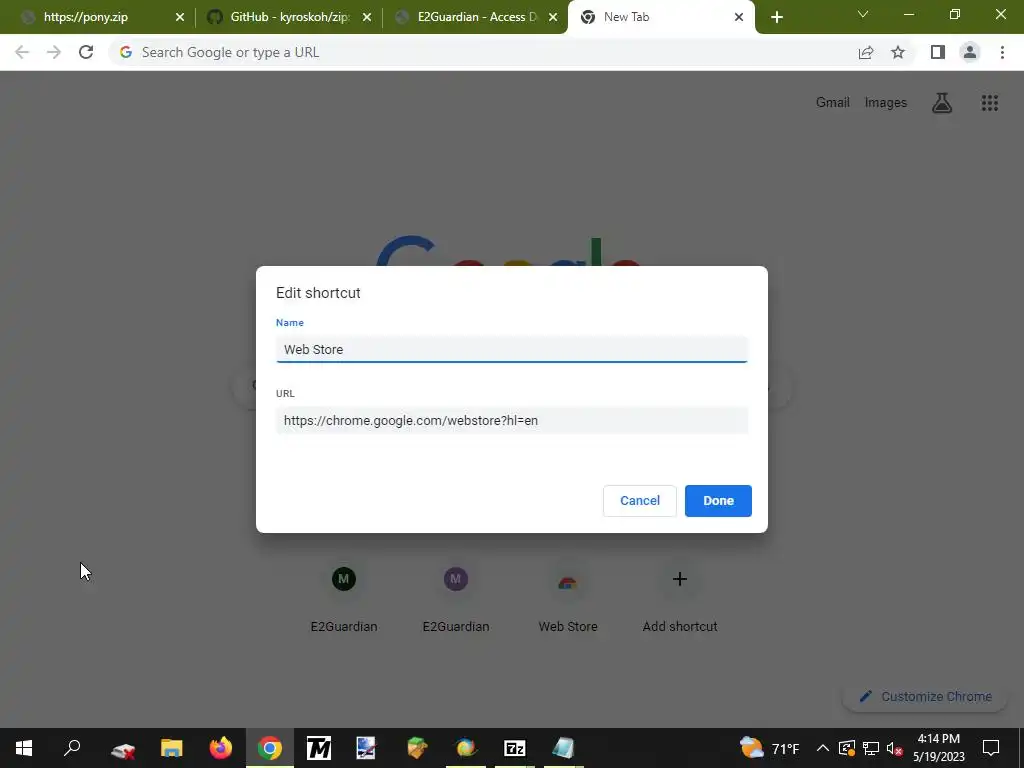The width and height of the screenshot is (1024, 768).
Task: Open the 7-Zip taskbar icon
Action: (515, 748)
